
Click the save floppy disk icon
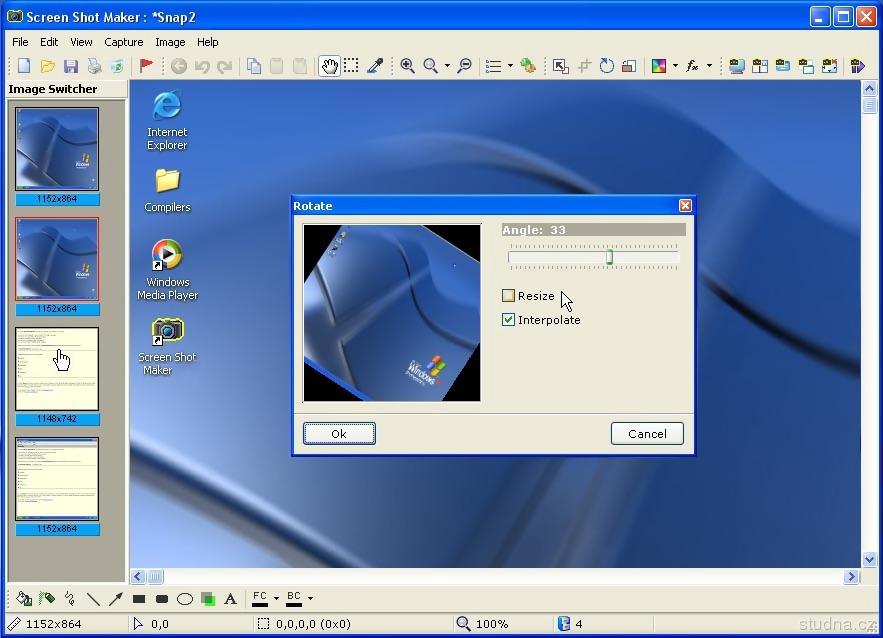point(71,66)
